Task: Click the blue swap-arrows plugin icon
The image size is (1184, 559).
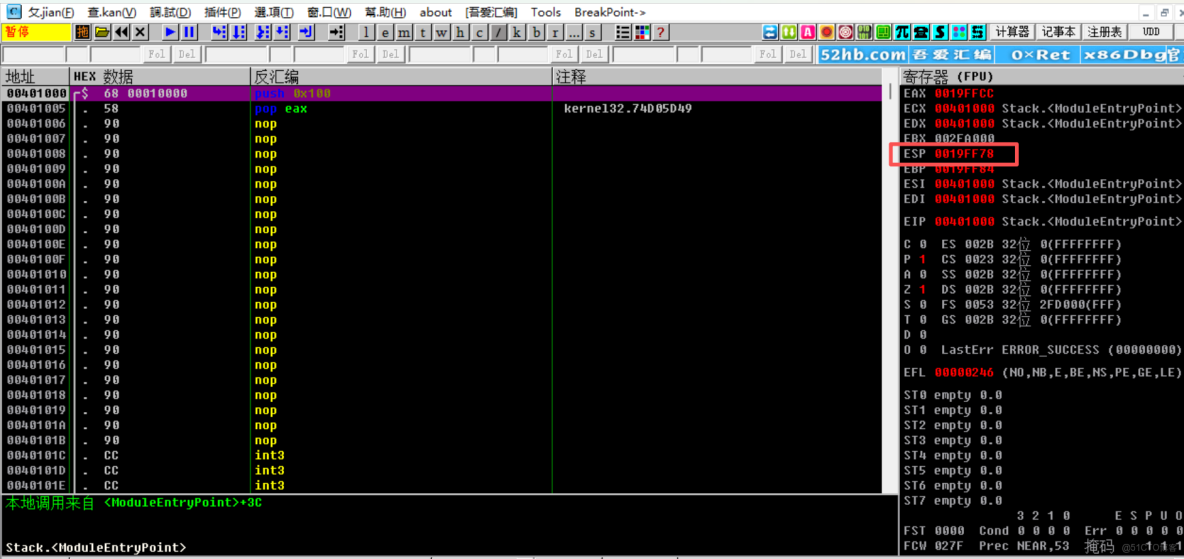Action: click(770, 32)
